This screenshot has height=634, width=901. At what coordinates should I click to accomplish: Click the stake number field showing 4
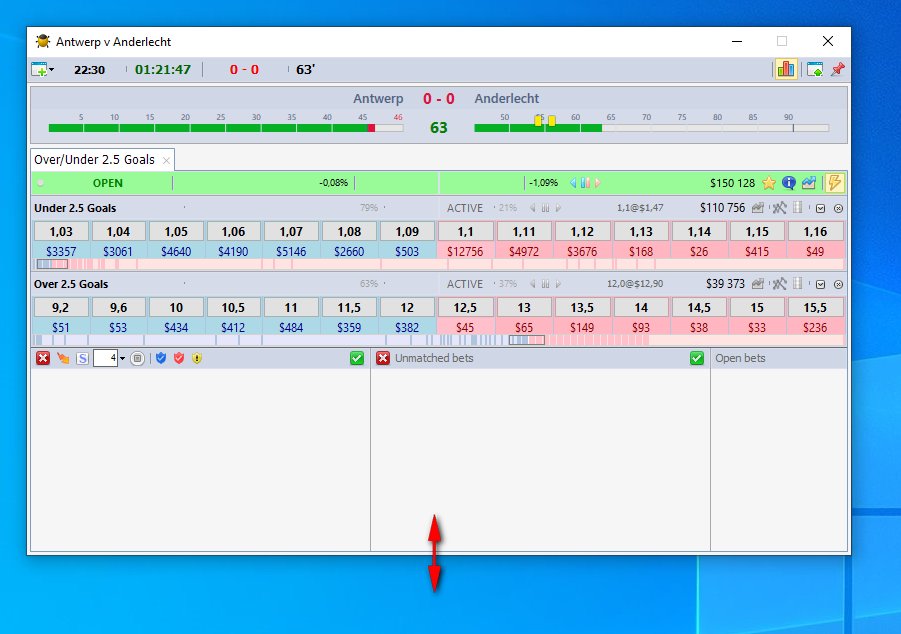pyautogui.click(x=105, y=358)
